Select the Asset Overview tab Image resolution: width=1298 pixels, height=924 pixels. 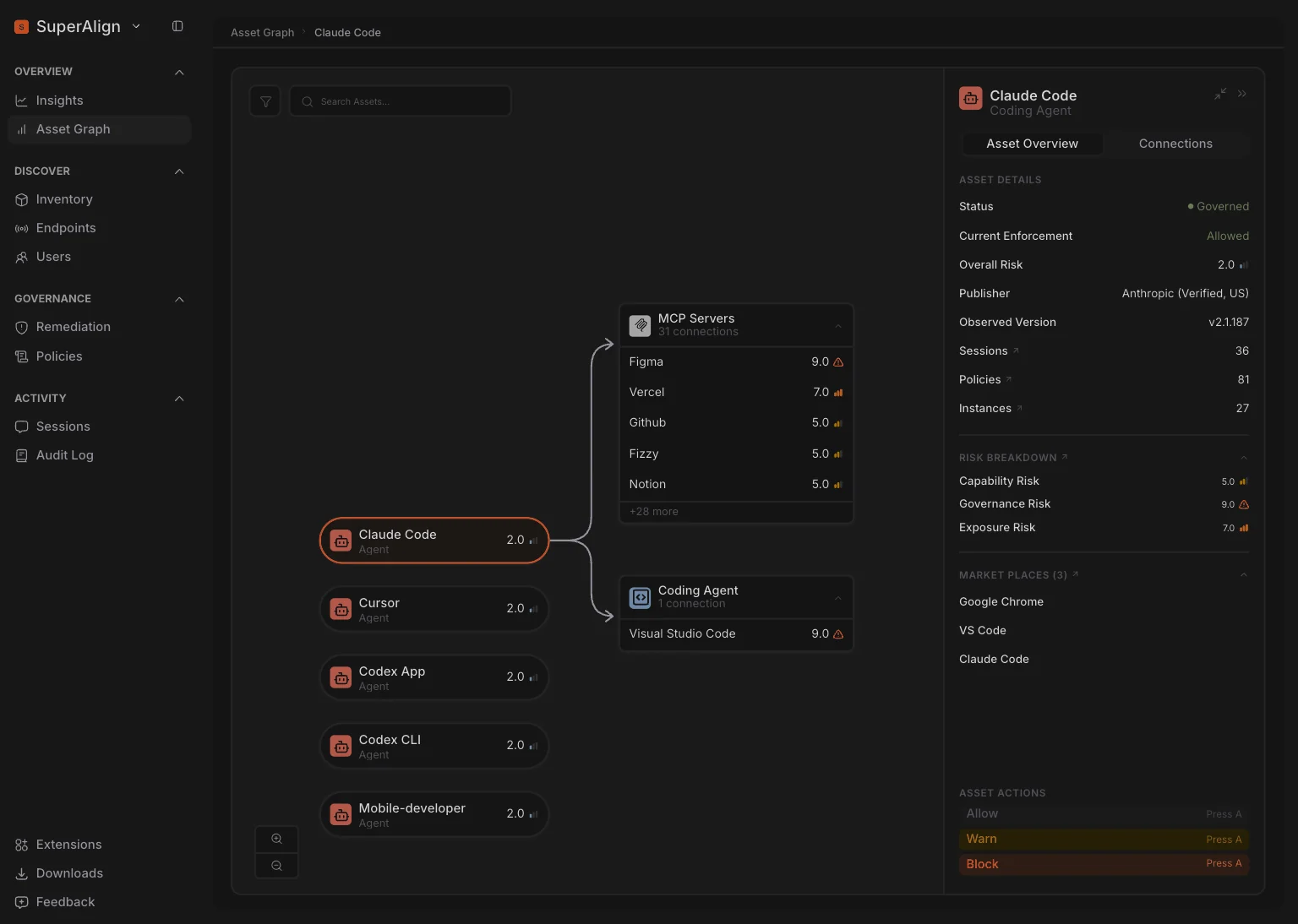pyautogui.click(x=1032, y=144)
